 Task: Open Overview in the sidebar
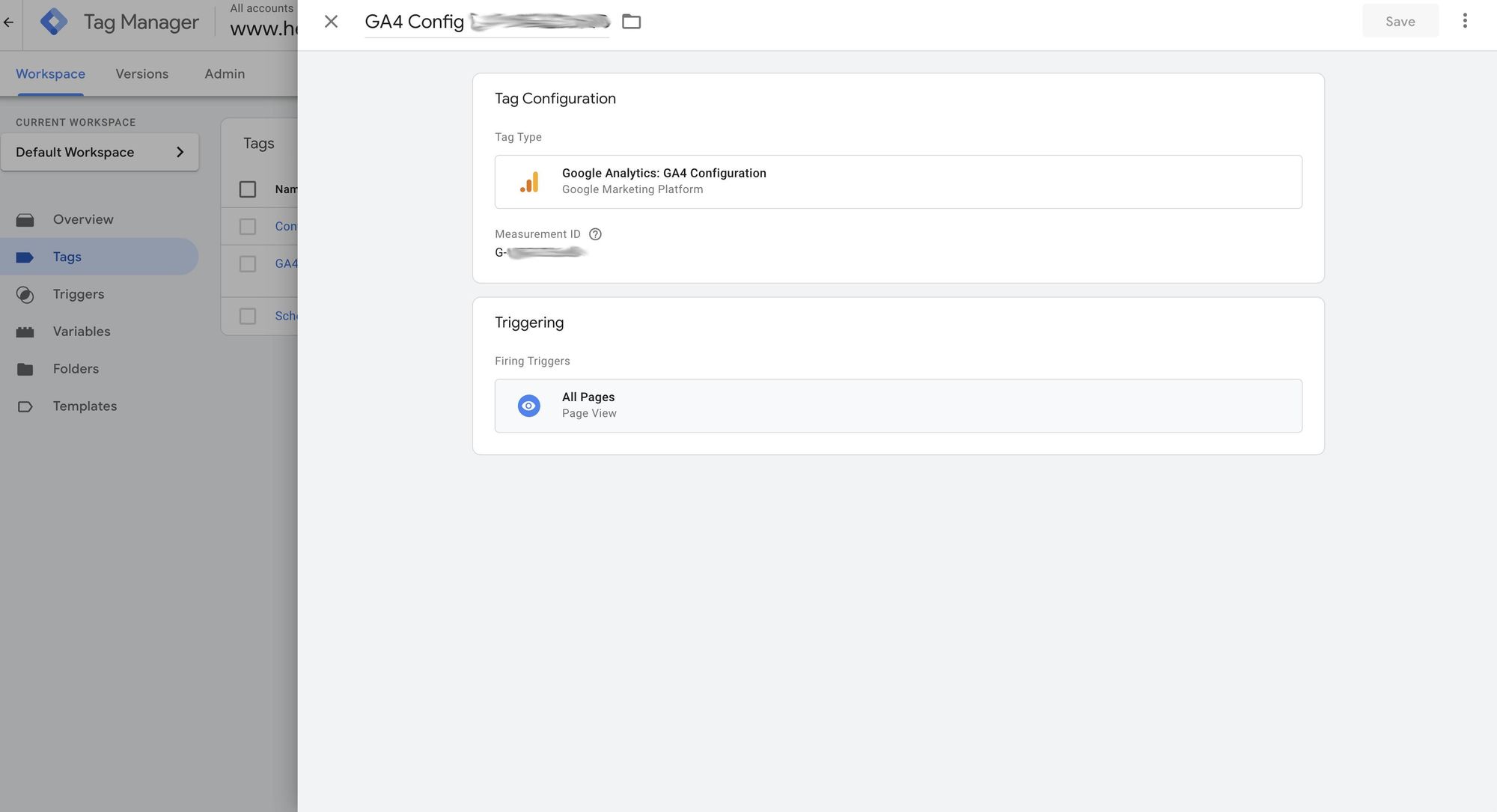(99, 219)
